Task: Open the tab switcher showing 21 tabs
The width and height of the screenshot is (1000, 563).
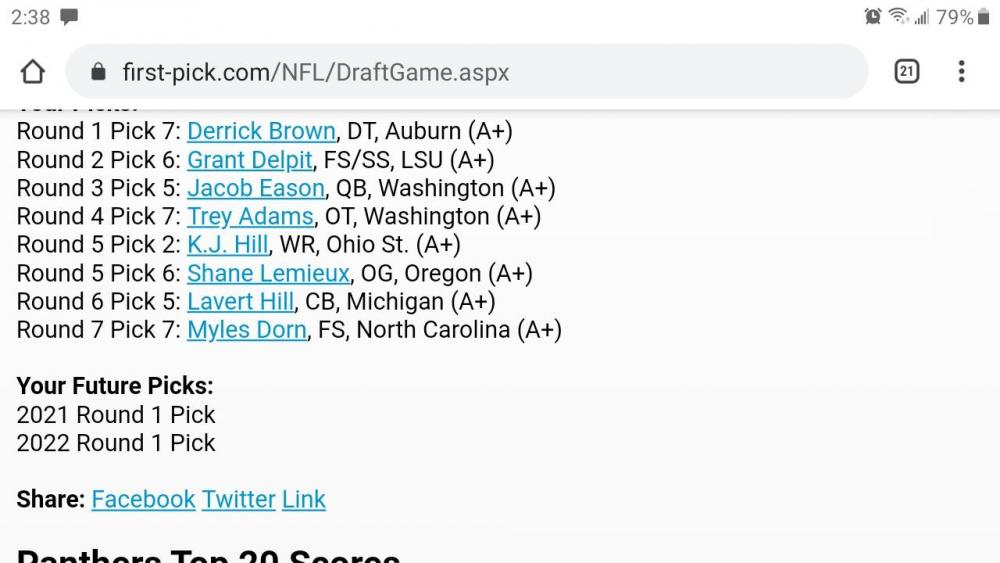Action: 906,71
